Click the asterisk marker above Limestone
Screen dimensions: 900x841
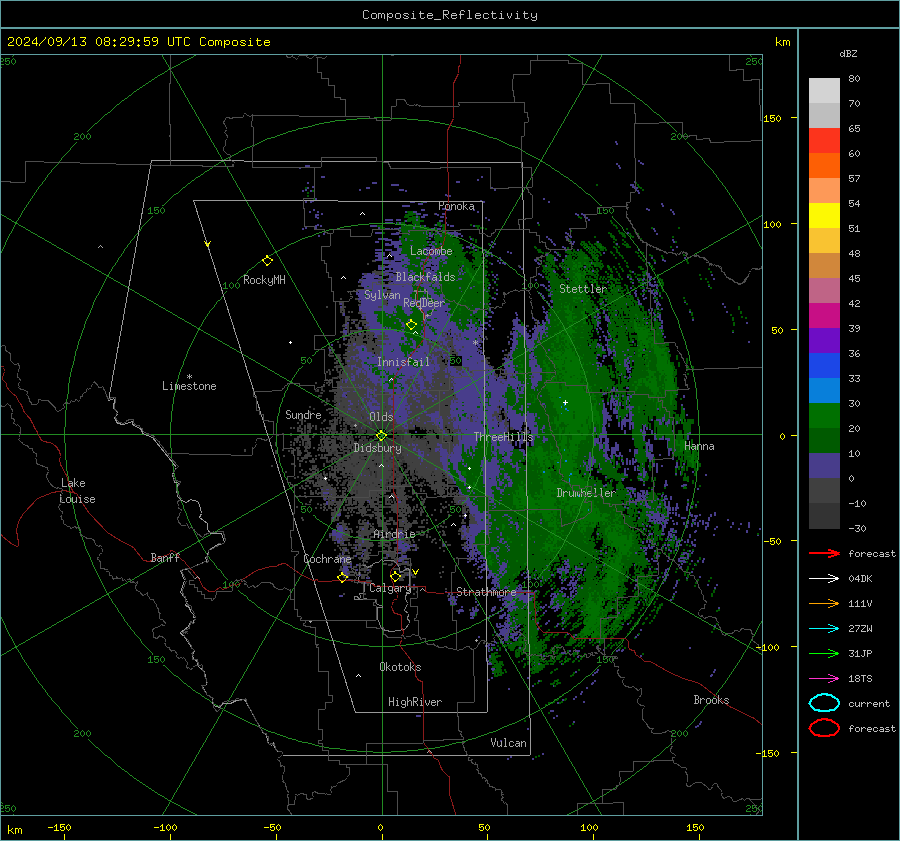189,377
